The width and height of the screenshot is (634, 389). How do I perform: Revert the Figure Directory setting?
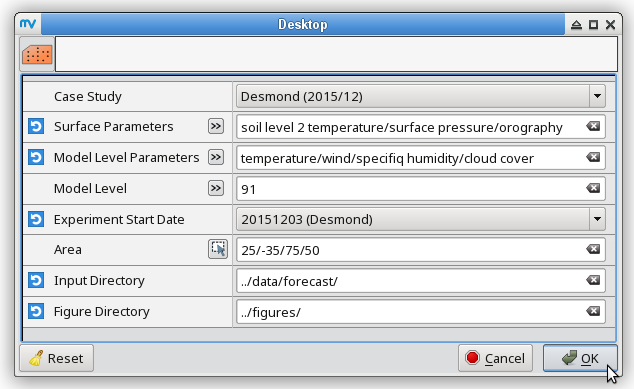[x=36, y=311]
